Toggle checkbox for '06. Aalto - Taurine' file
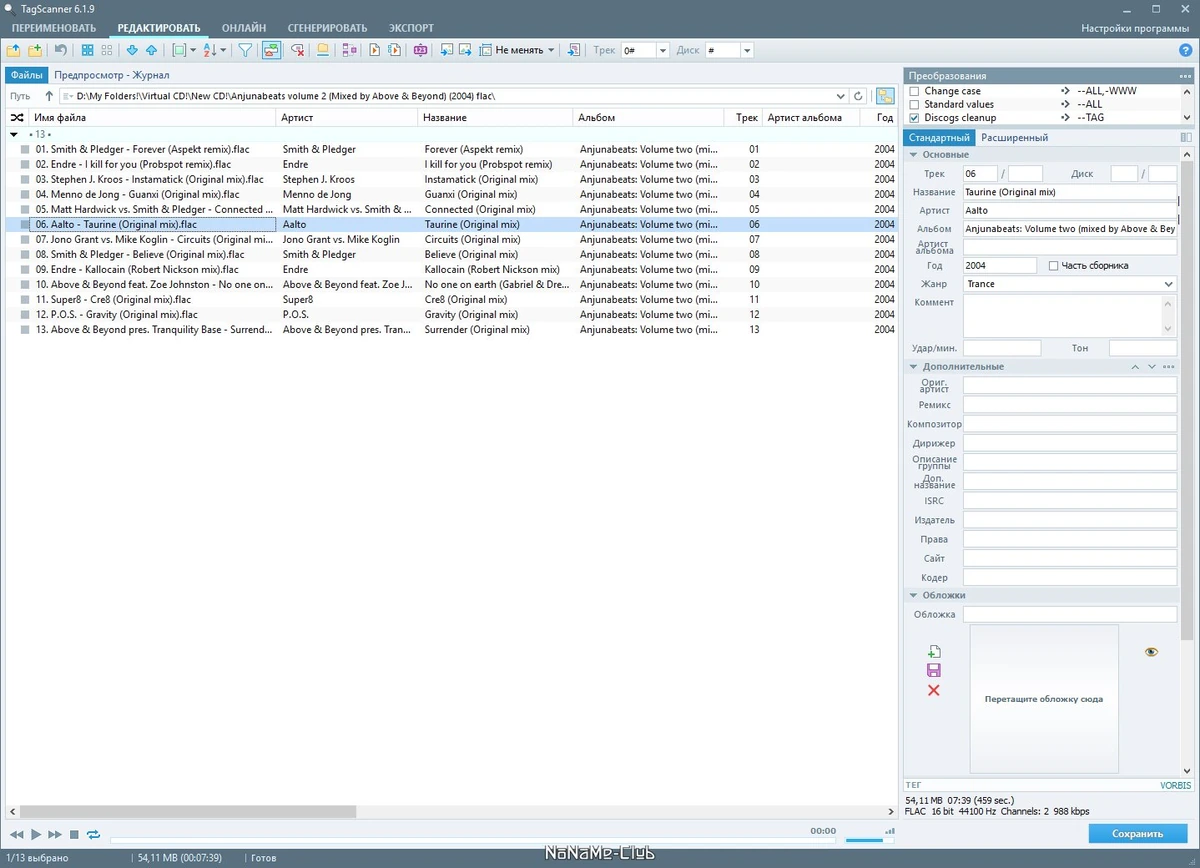 coord(25,224)
